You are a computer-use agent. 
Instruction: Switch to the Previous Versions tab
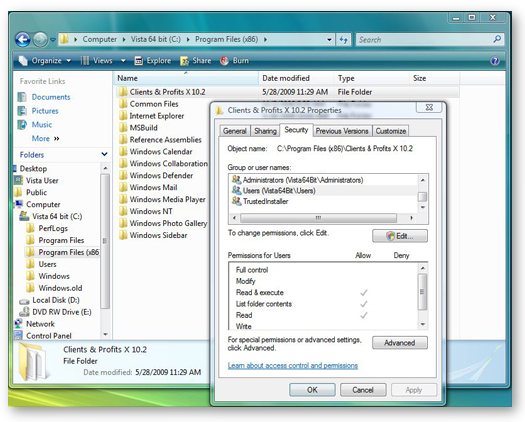[x=342, y=131]
